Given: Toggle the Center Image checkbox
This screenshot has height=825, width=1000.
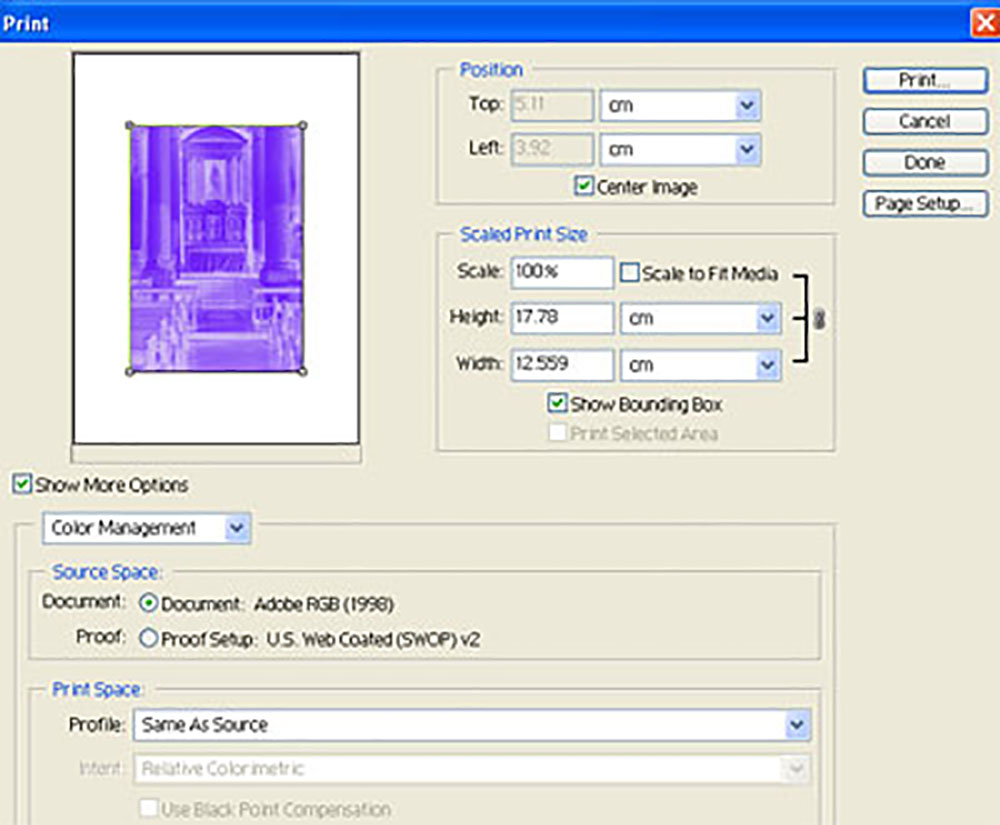Looking at the screenshot, I should click(584, 186).
